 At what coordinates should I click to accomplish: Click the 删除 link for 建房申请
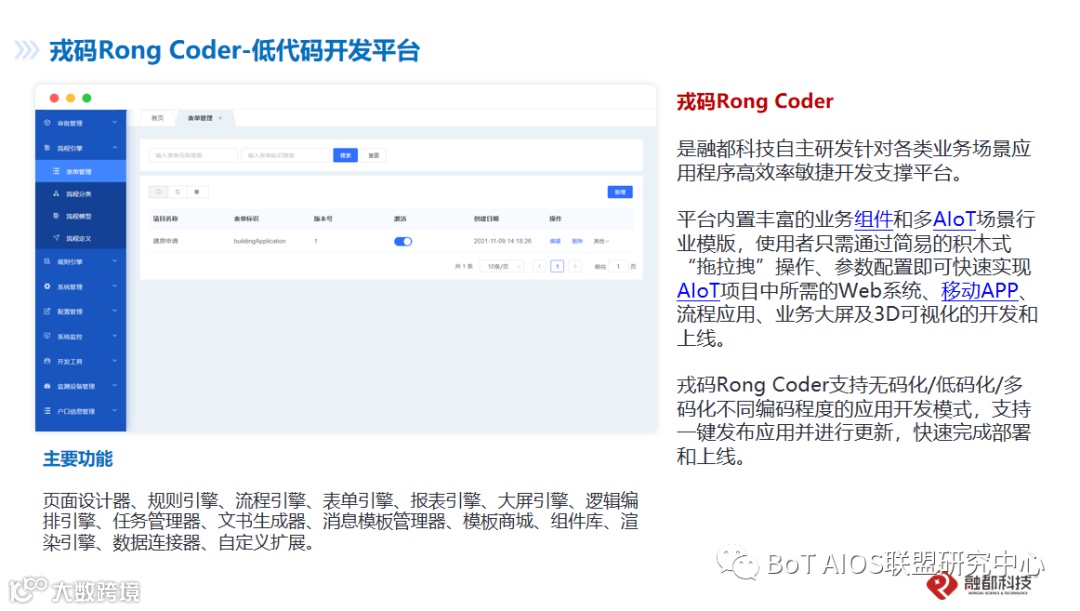[577, 241]
